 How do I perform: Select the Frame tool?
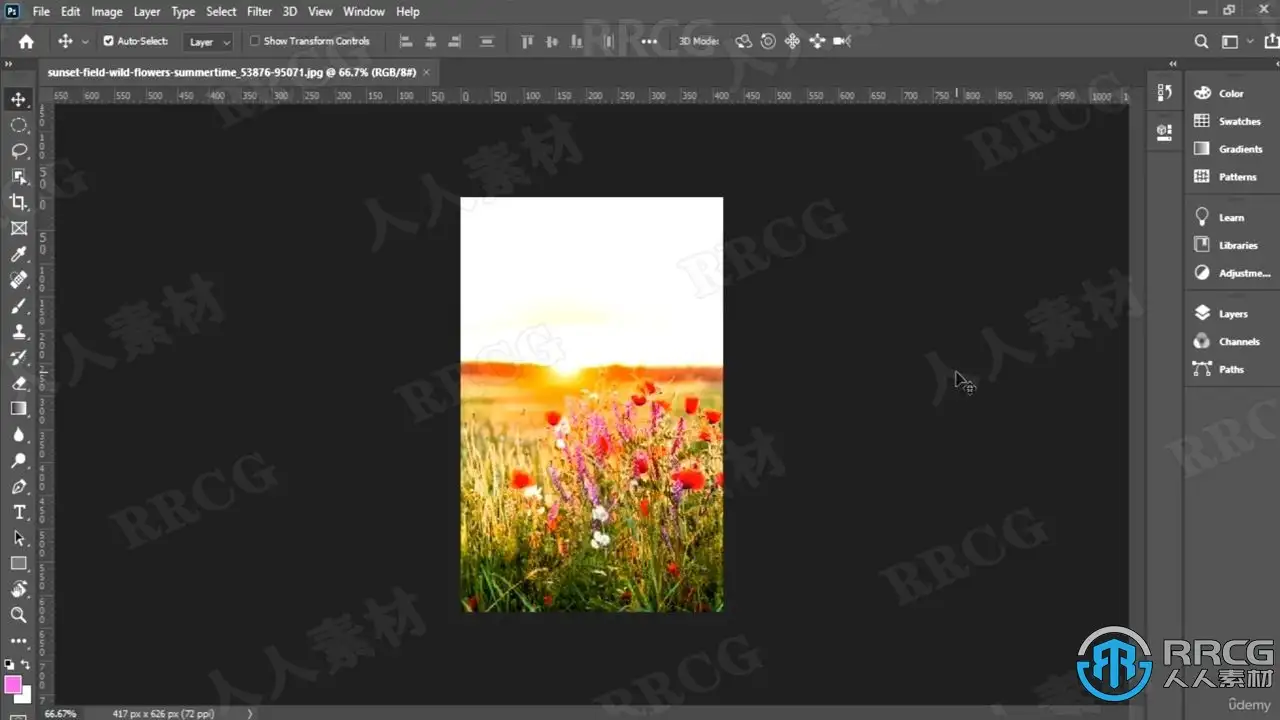click(x=18, y=228)
